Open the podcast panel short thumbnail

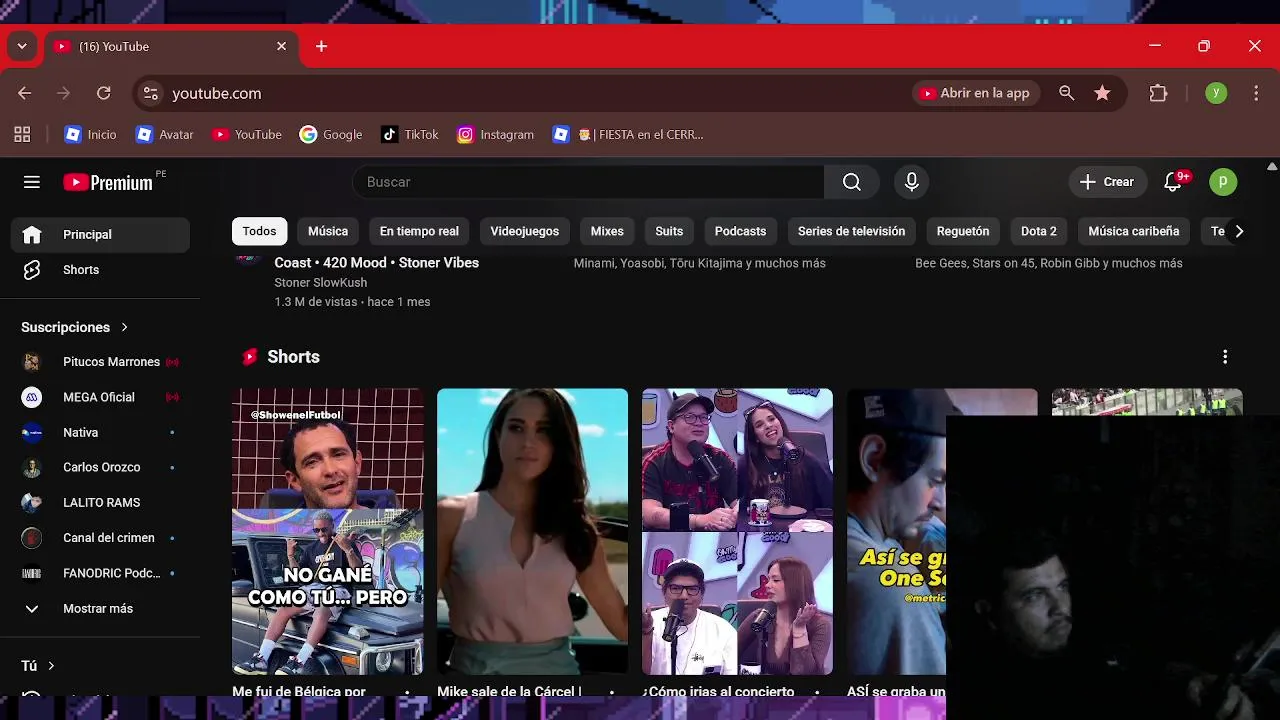[737, 532]
